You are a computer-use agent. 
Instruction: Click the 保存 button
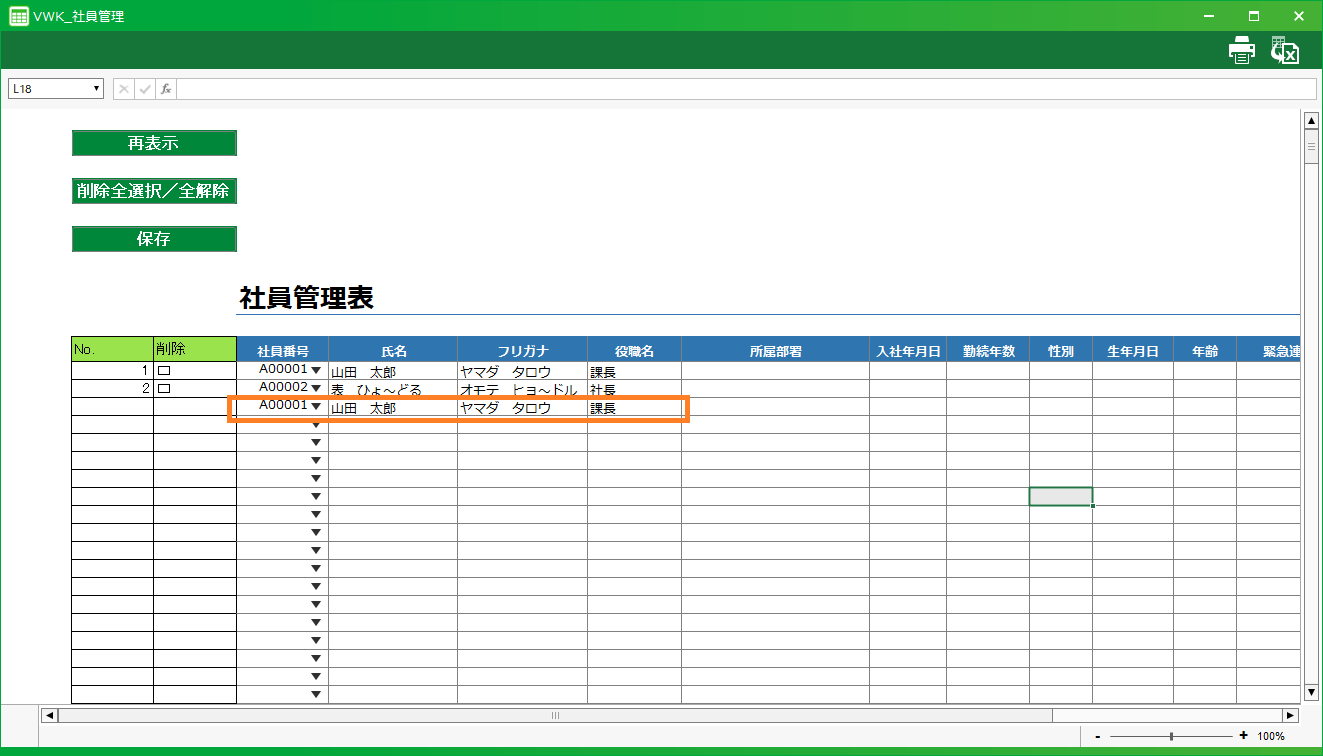(154, 239)
